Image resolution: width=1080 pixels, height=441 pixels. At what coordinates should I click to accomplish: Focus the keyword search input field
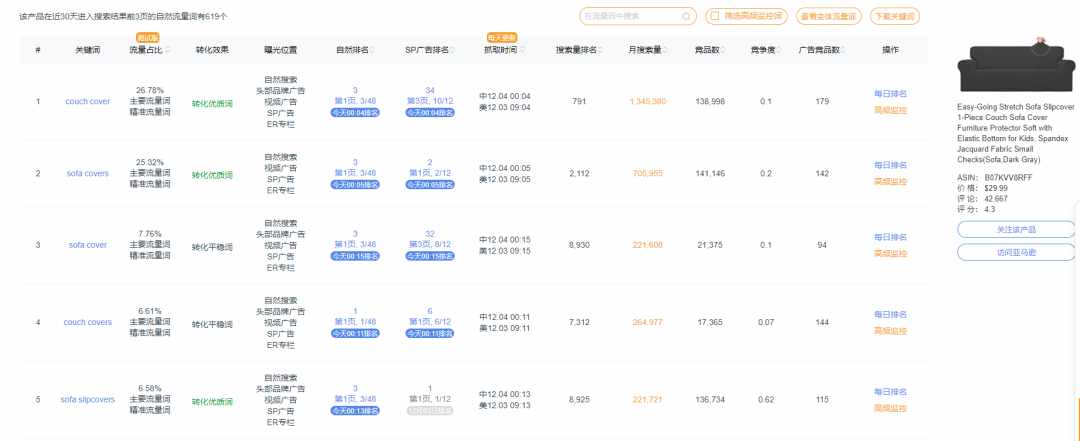(638, 16)
